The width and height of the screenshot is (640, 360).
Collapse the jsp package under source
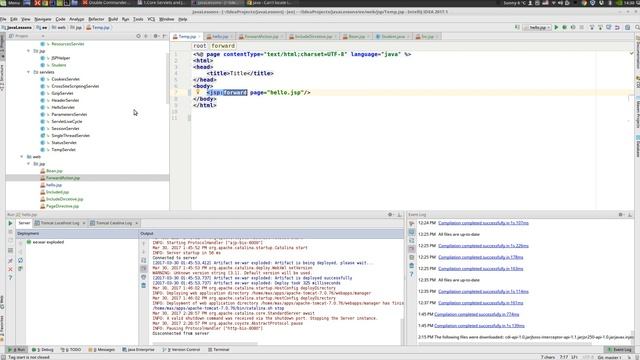click(x=29, y=51)
